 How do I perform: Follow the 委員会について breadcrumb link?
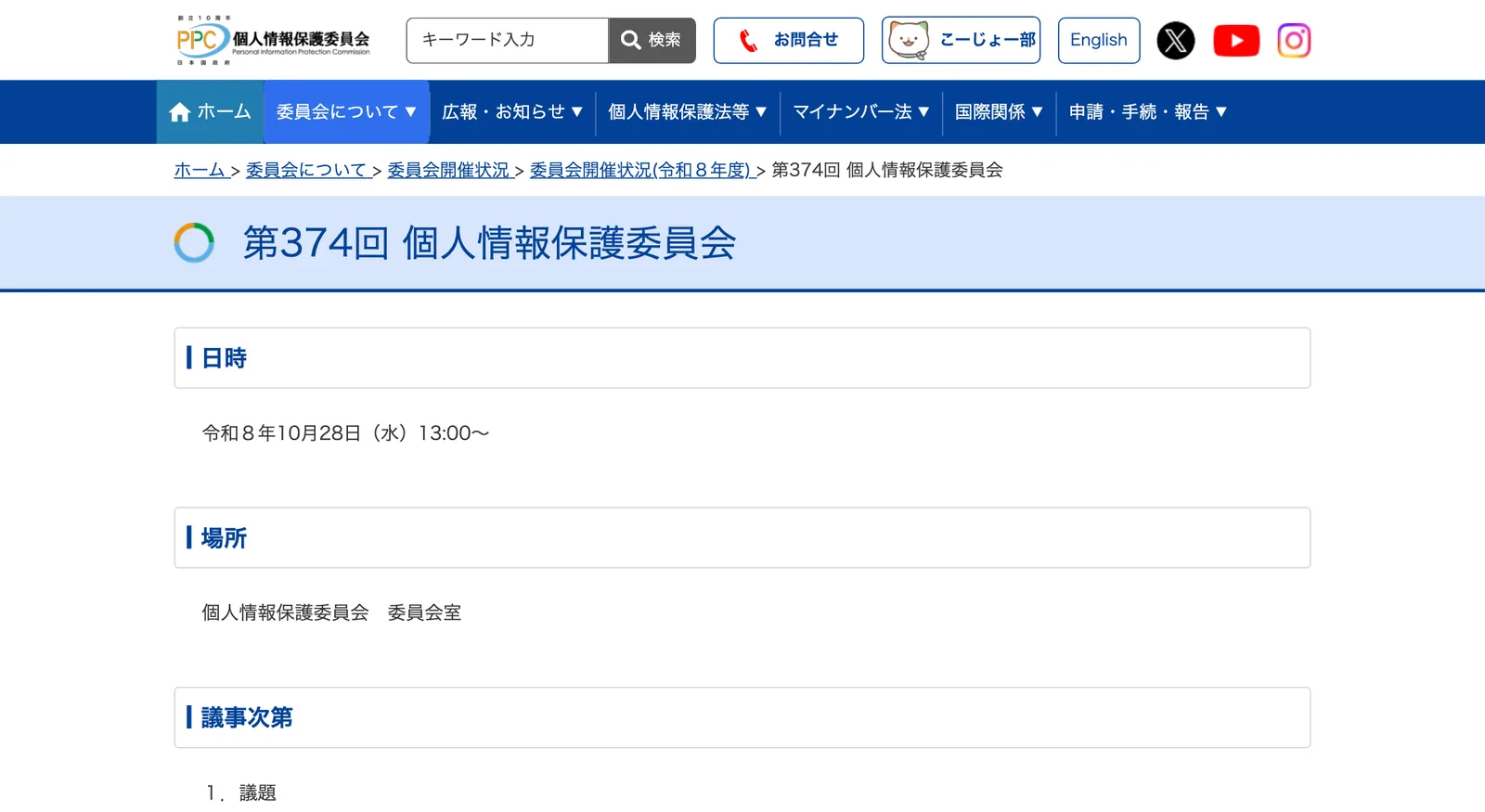click(307, 170)
